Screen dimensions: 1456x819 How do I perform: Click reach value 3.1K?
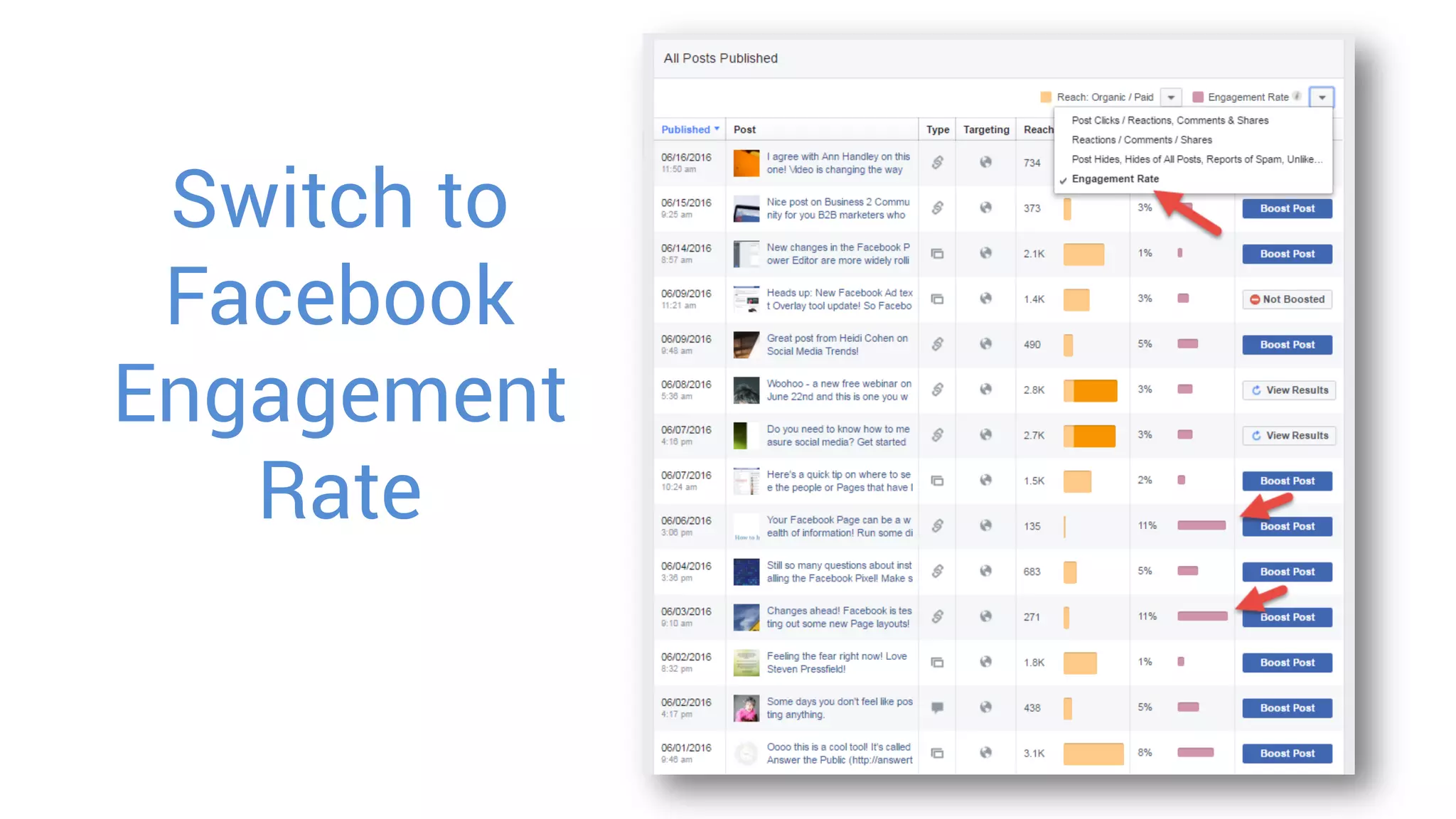coord(1034,754)
